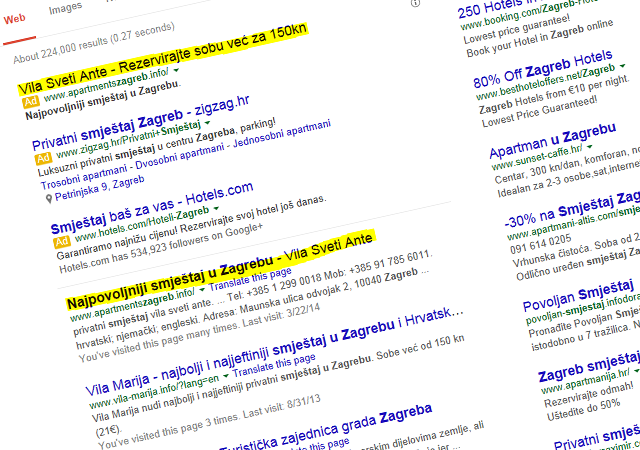Image resolution: width=640 pixels, height=450 pixels.
Task: Click the phone number 091 614 0205
Action: click(541, 245)
